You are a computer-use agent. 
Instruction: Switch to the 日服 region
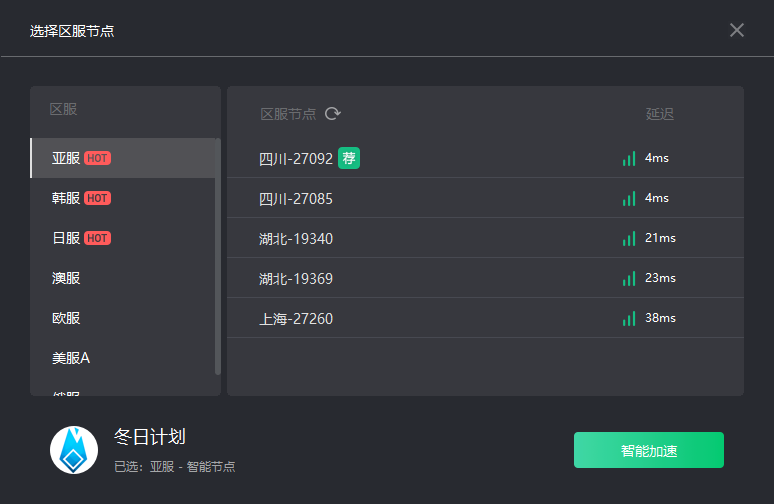click(x=66, y=238)
